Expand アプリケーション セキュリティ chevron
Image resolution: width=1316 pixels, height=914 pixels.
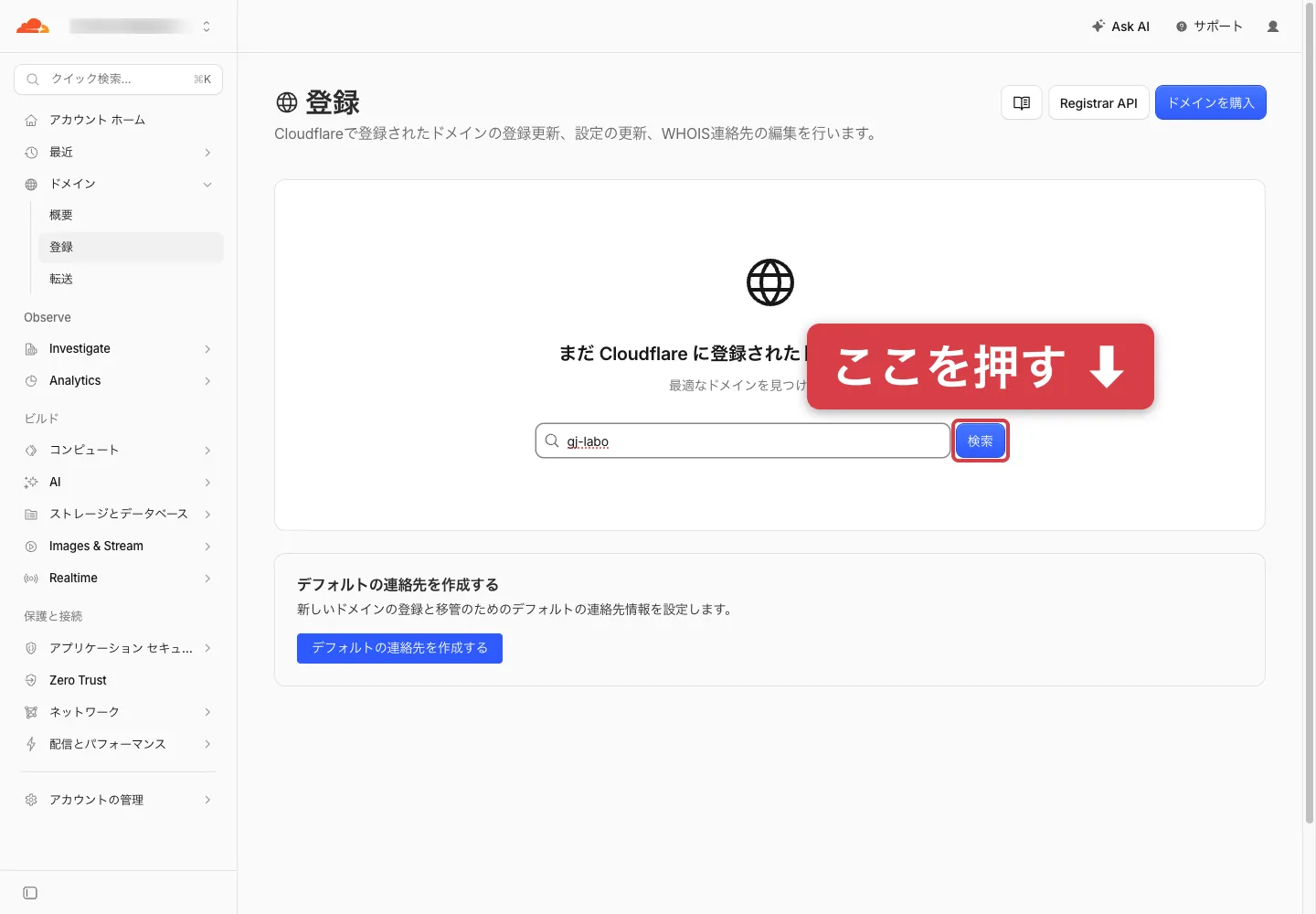coord(207,648)
